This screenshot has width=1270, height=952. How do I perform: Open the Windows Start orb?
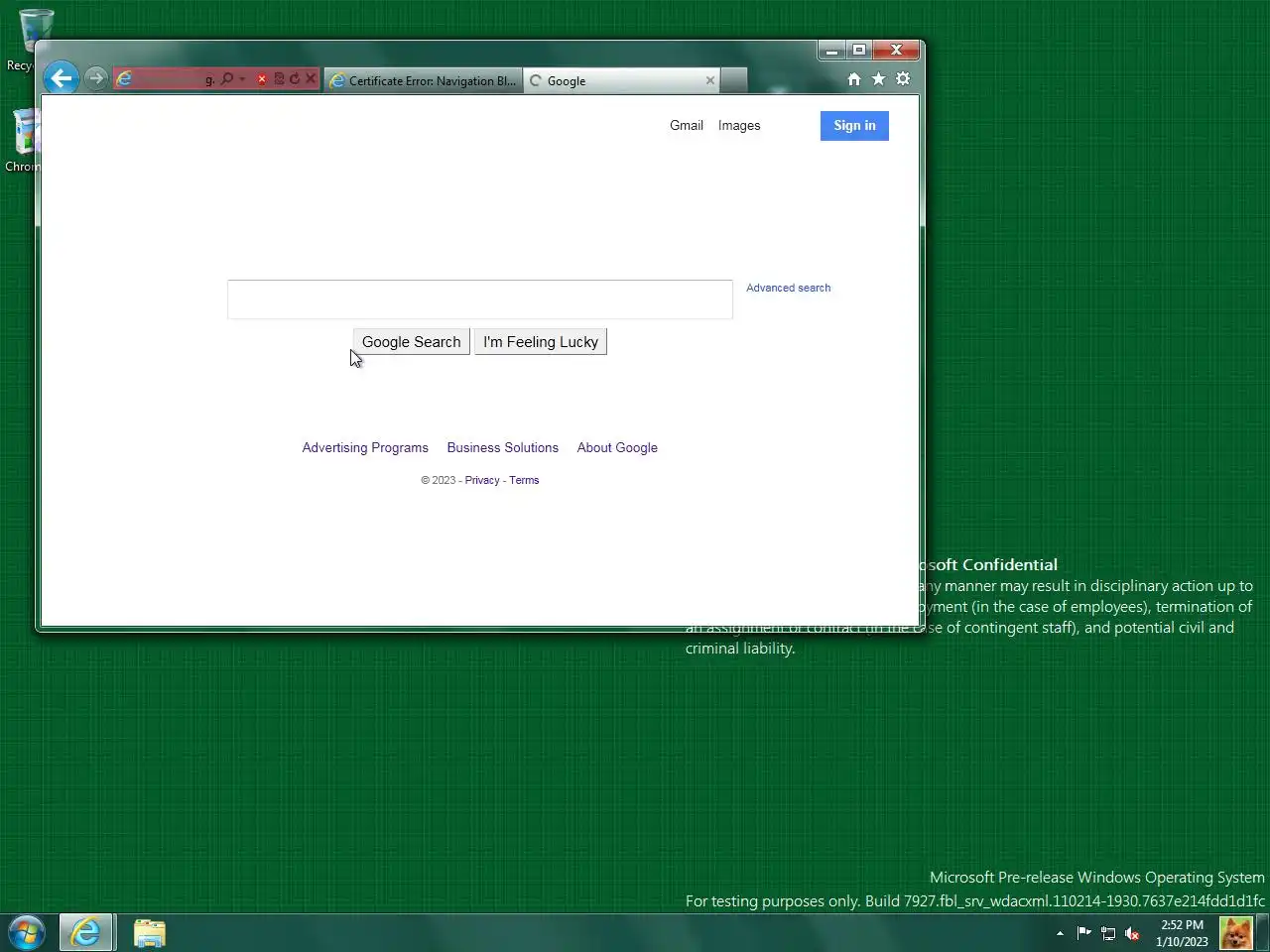pyautogui.click(x=27, y=933)
